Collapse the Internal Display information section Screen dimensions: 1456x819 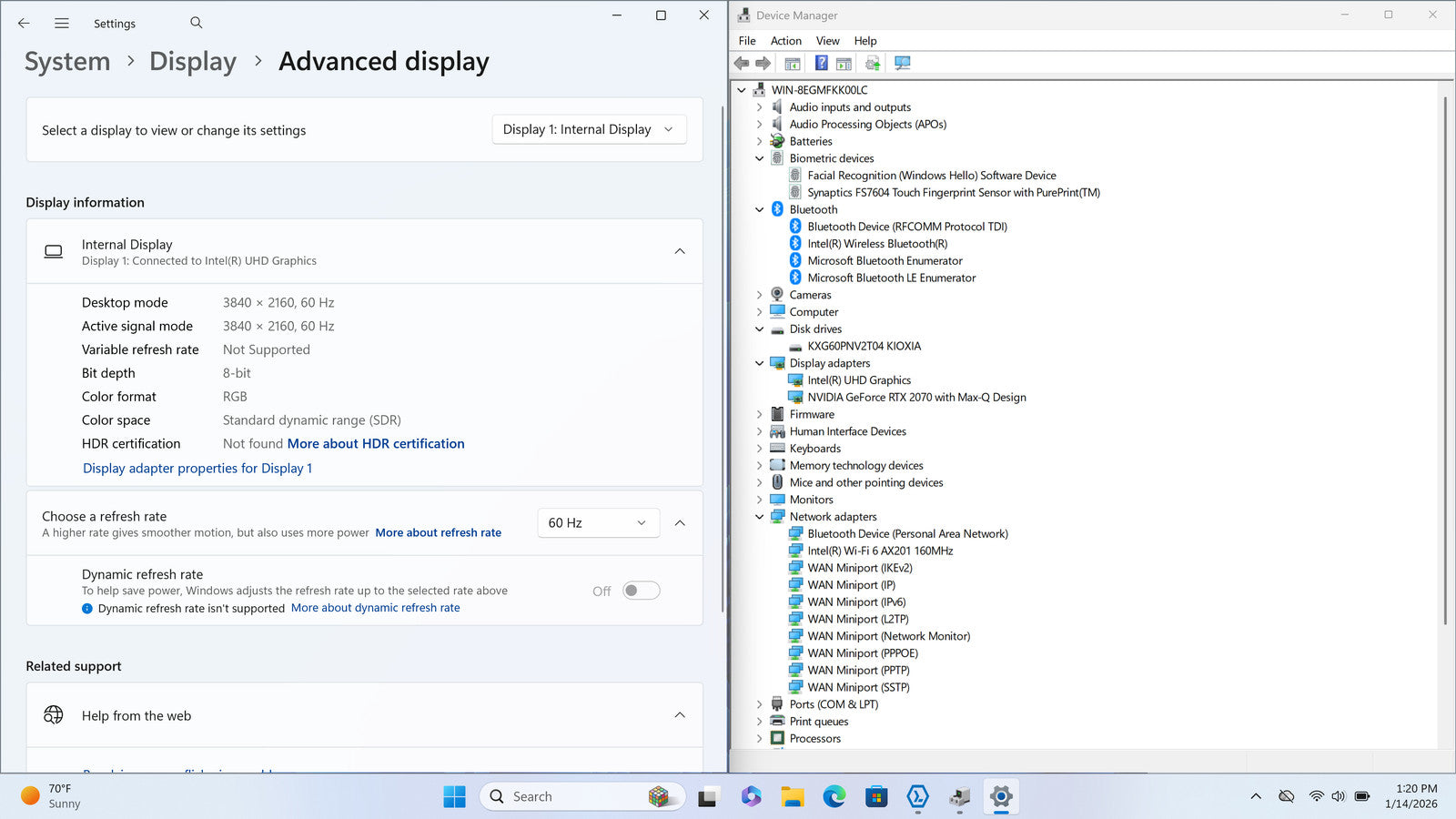680,251
